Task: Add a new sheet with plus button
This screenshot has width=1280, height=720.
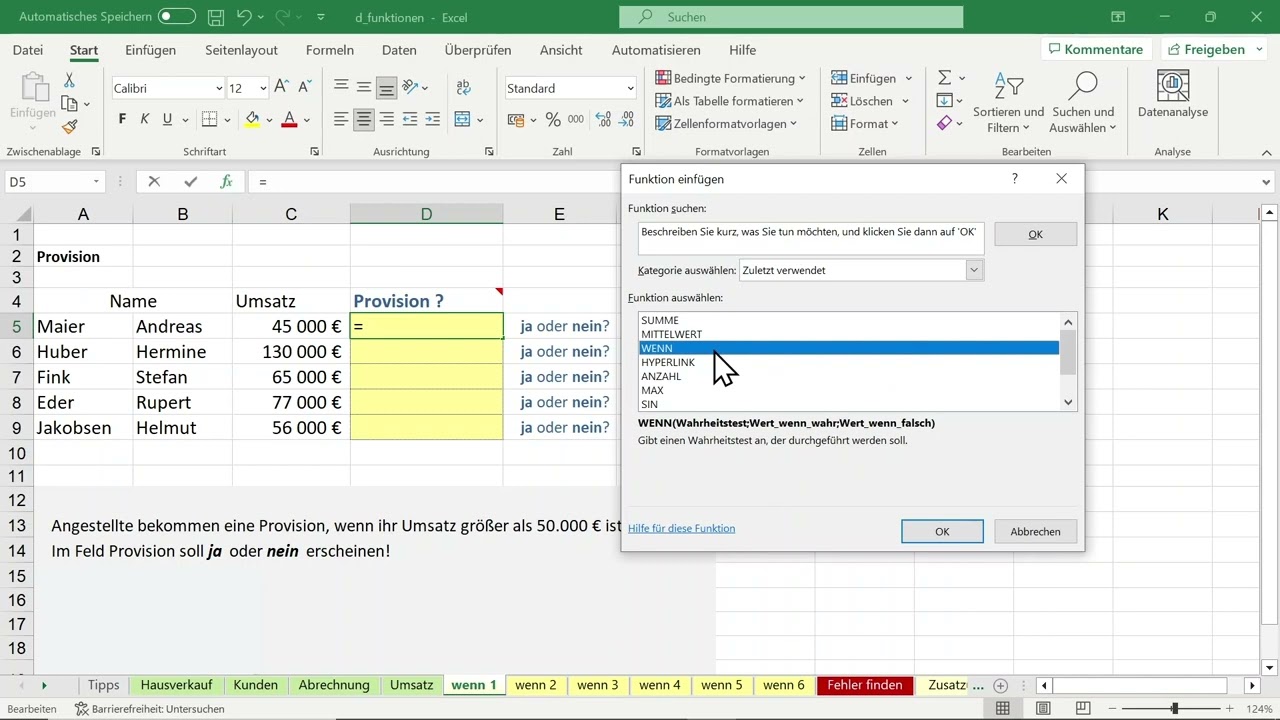Action: [1001, 685]
